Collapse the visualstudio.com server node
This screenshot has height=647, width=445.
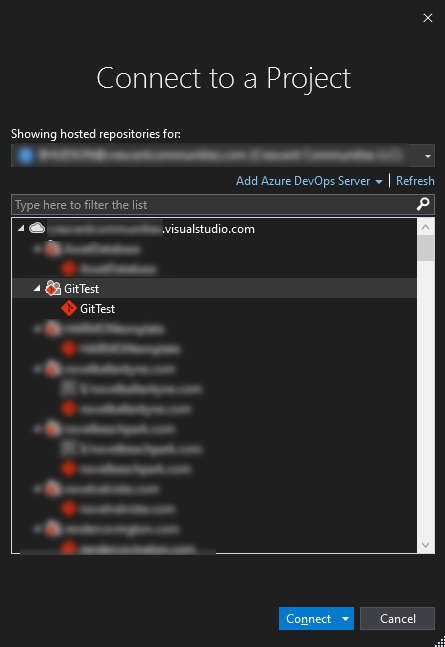click(x=21, y=228)
